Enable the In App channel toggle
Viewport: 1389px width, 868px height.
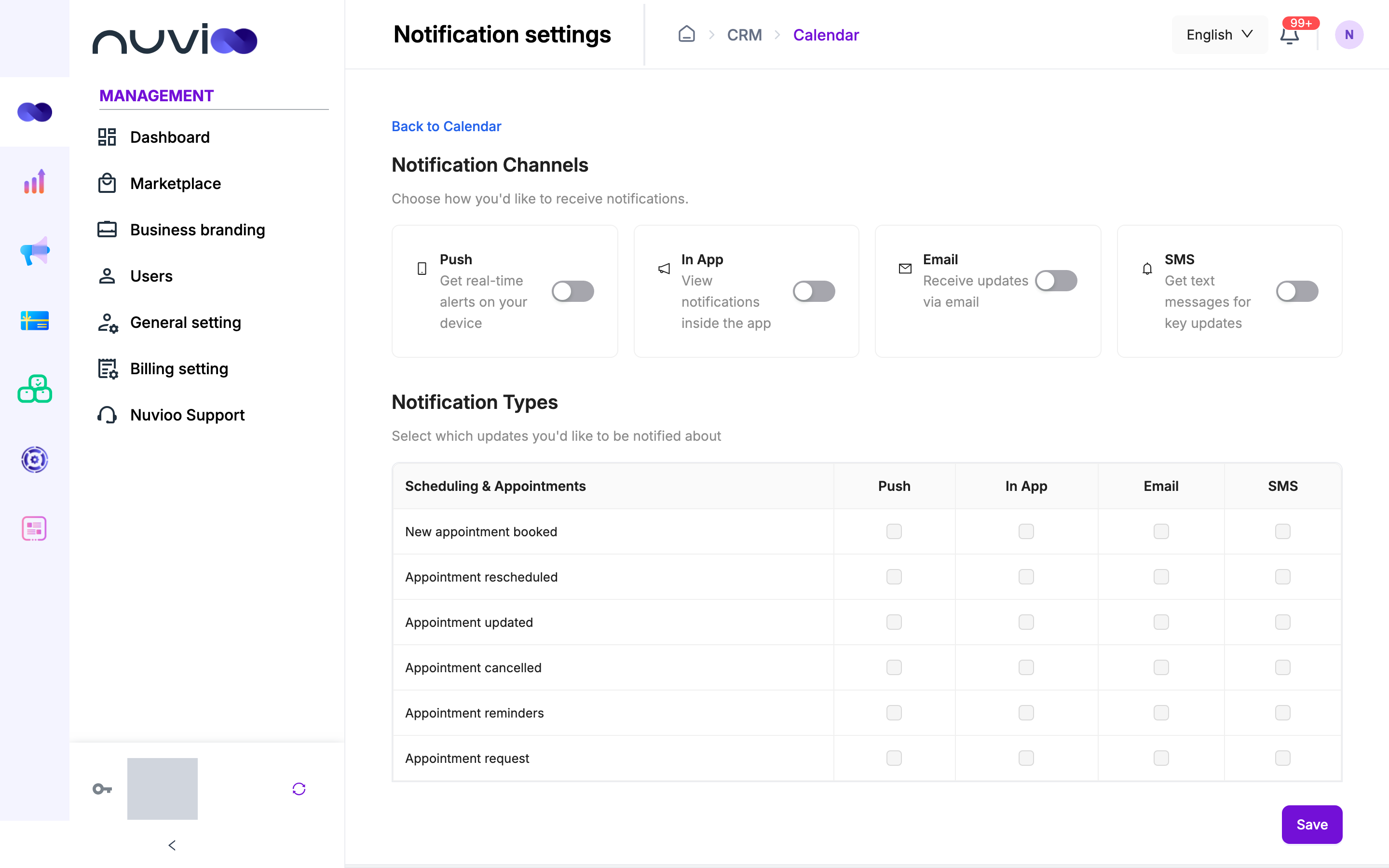814,291
